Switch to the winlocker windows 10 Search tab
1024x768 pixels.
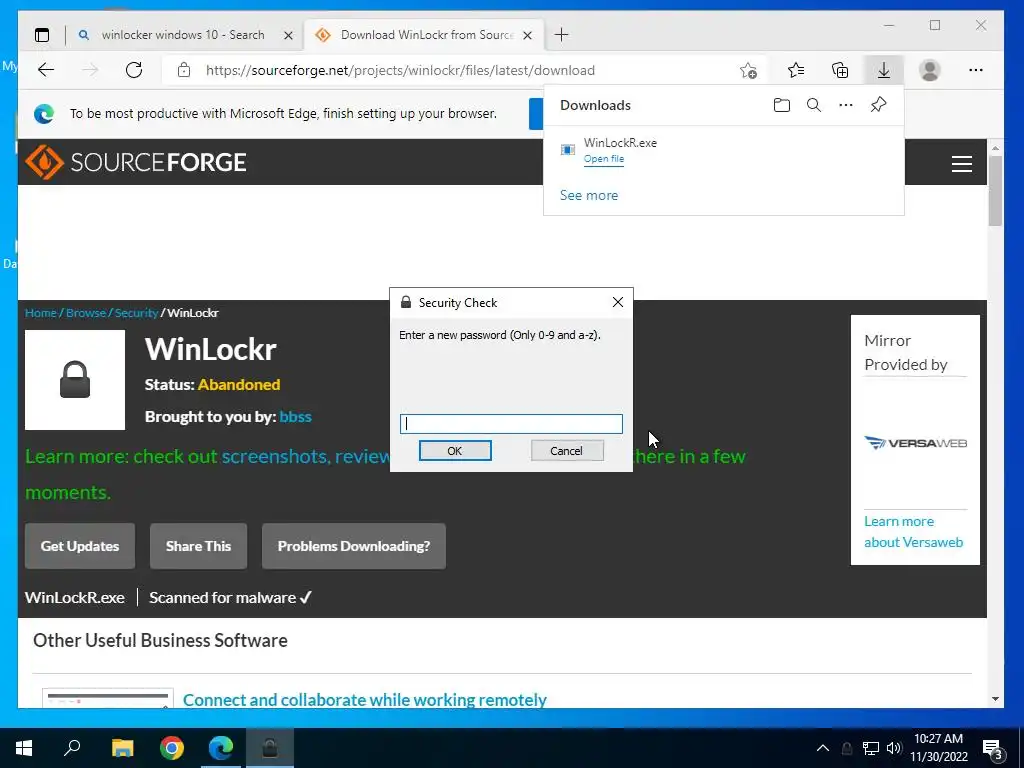(183, 35)
